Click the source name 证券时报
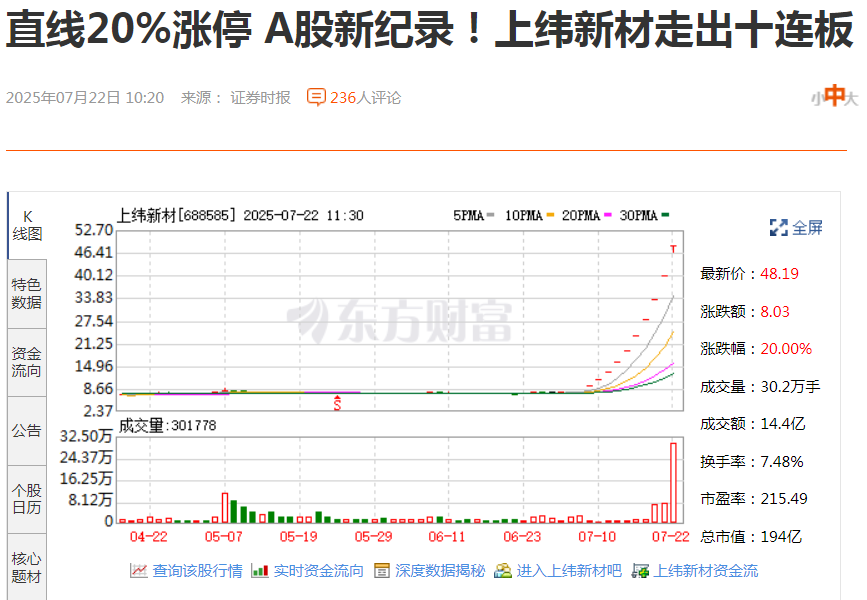 click(260, 97)
